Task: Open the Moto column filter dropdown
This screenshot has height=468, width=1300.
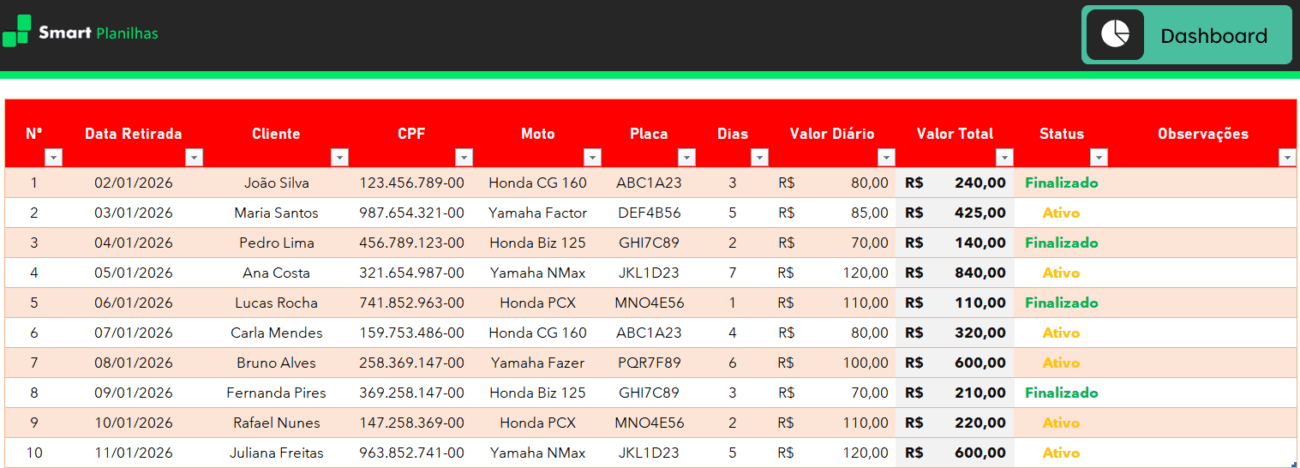Action: tap(592, 157)
